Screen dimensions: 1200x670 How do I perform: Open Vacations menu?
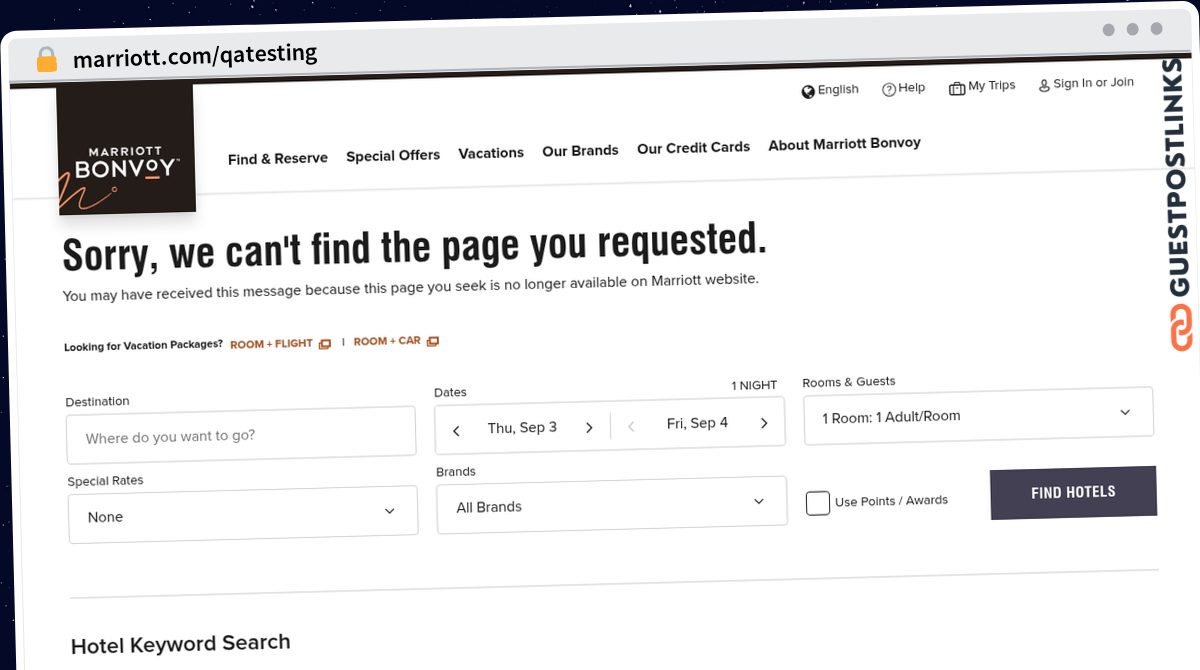(x=491, y=153)
